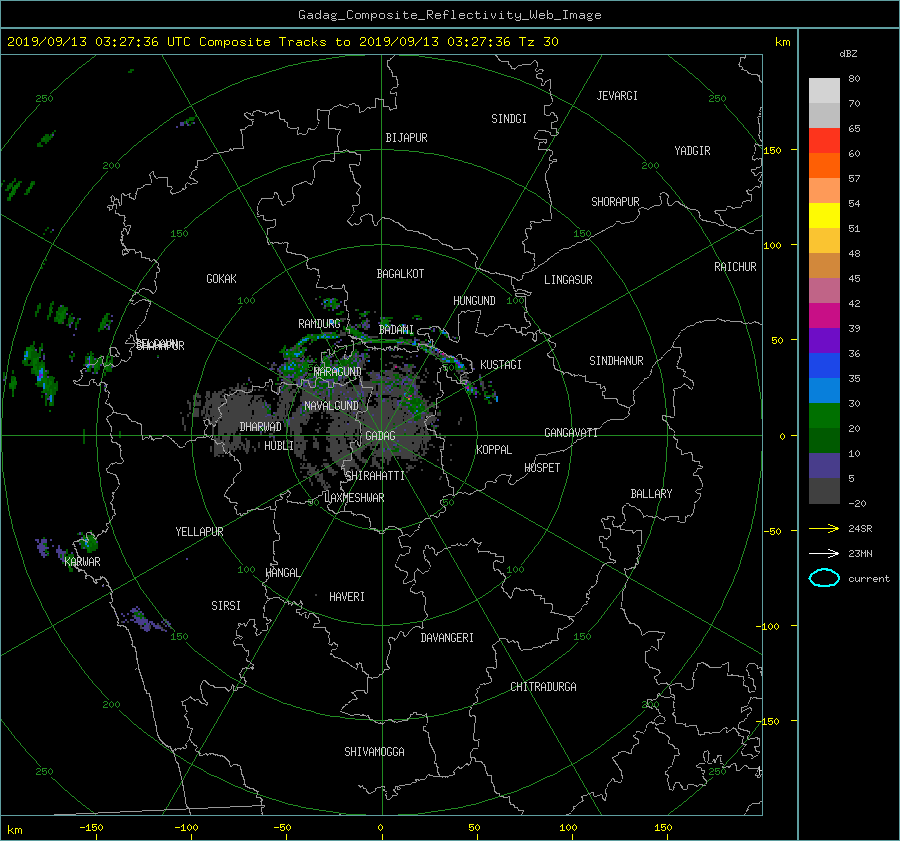900x841 pixels.
Task: Pick the bright blue 35-36 dBZ swatch
Action: tap(824, 366)
